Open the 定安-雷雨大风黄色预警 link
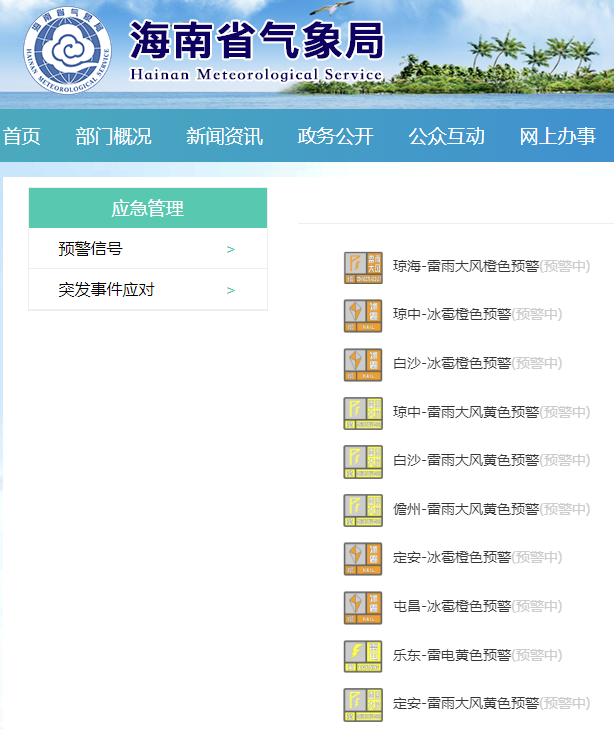 click(466, 703)
